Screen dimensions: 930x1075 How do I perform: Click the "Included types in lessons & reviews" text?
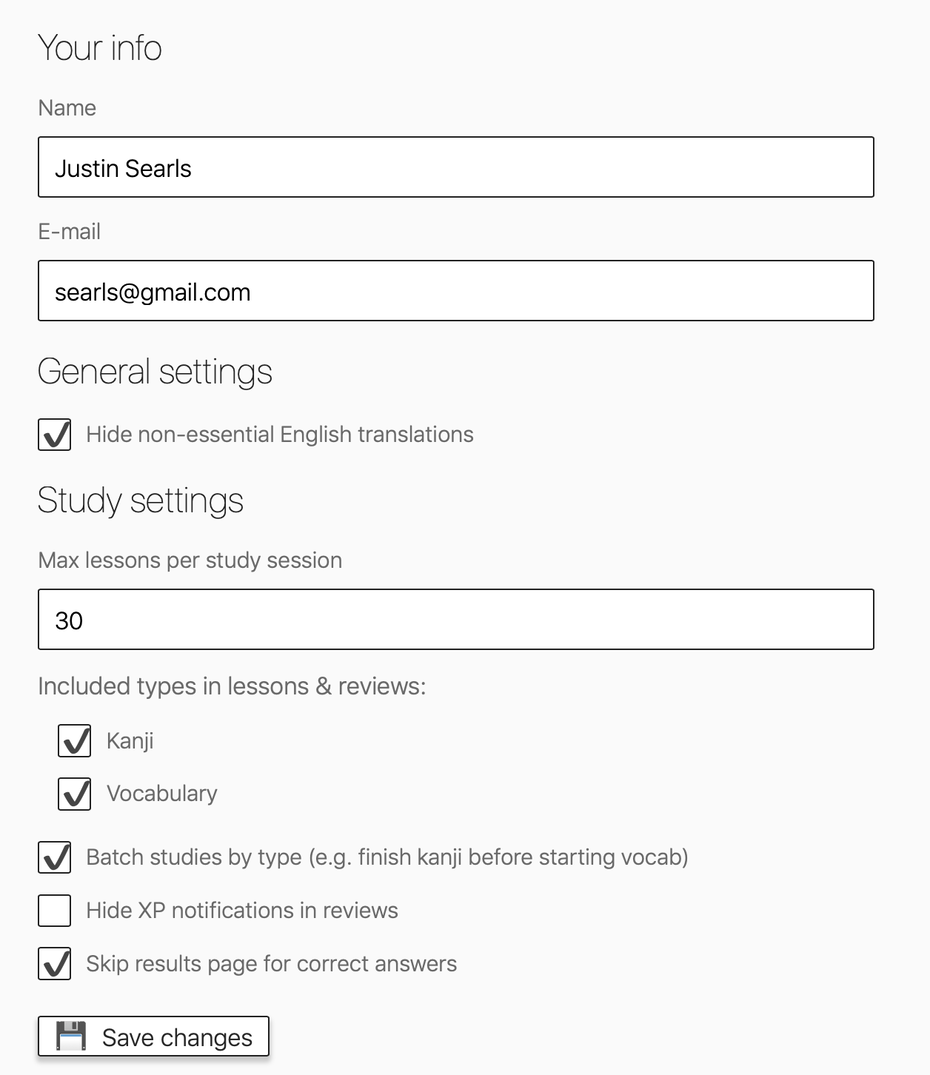[232, 686]
